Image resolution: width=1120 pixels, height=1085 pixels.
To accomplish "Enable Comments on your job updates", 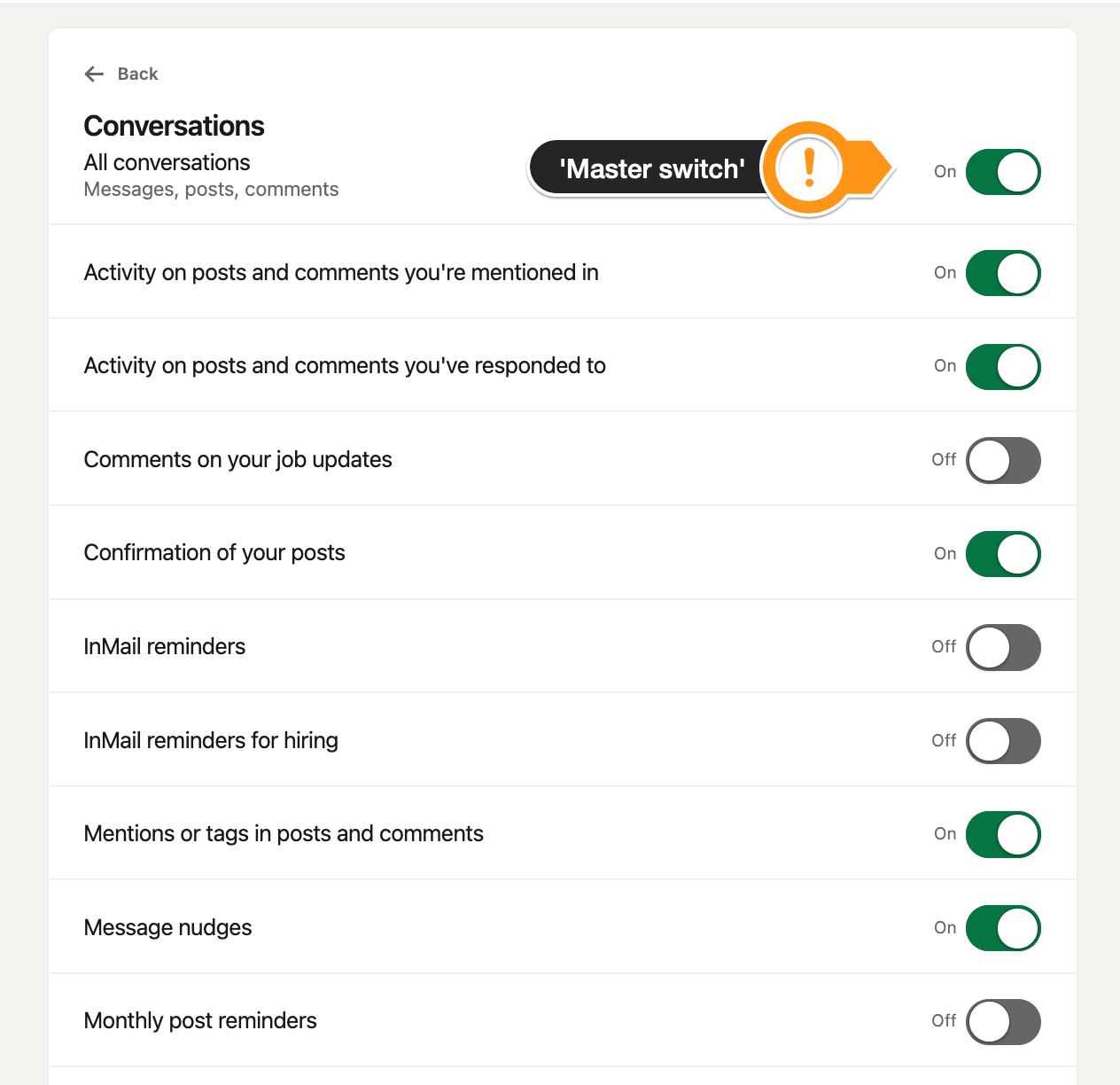I will coord(1003,460).
